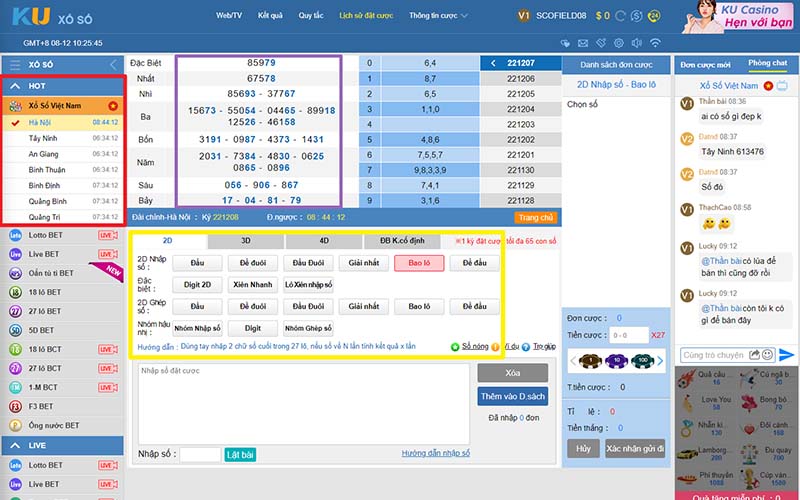Screen dimensions: 800x500
Task: Select the Digit 2D special option
Action: [197, 285]
